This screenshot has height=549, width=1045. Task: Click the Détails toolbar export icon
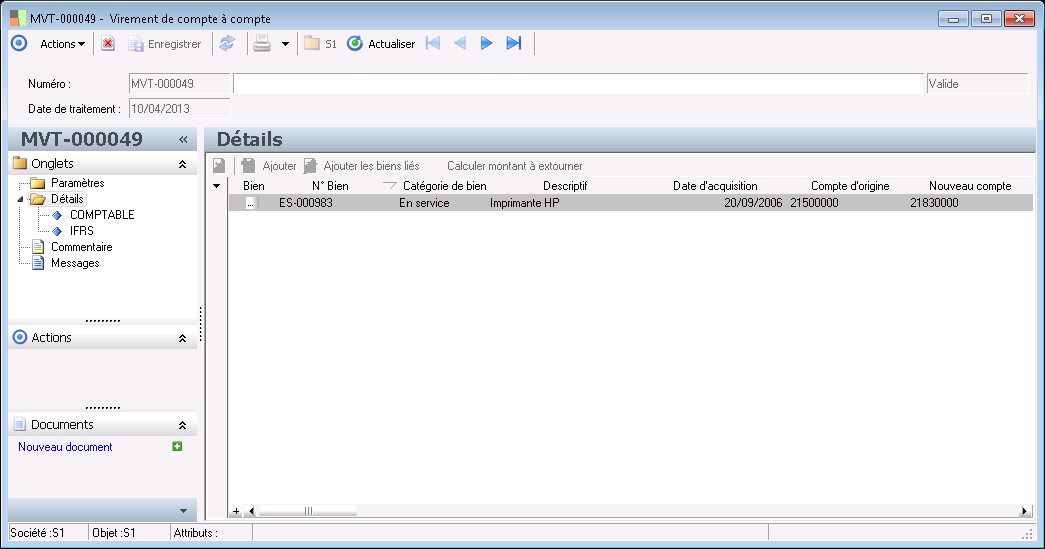click(x=219, y=166)
